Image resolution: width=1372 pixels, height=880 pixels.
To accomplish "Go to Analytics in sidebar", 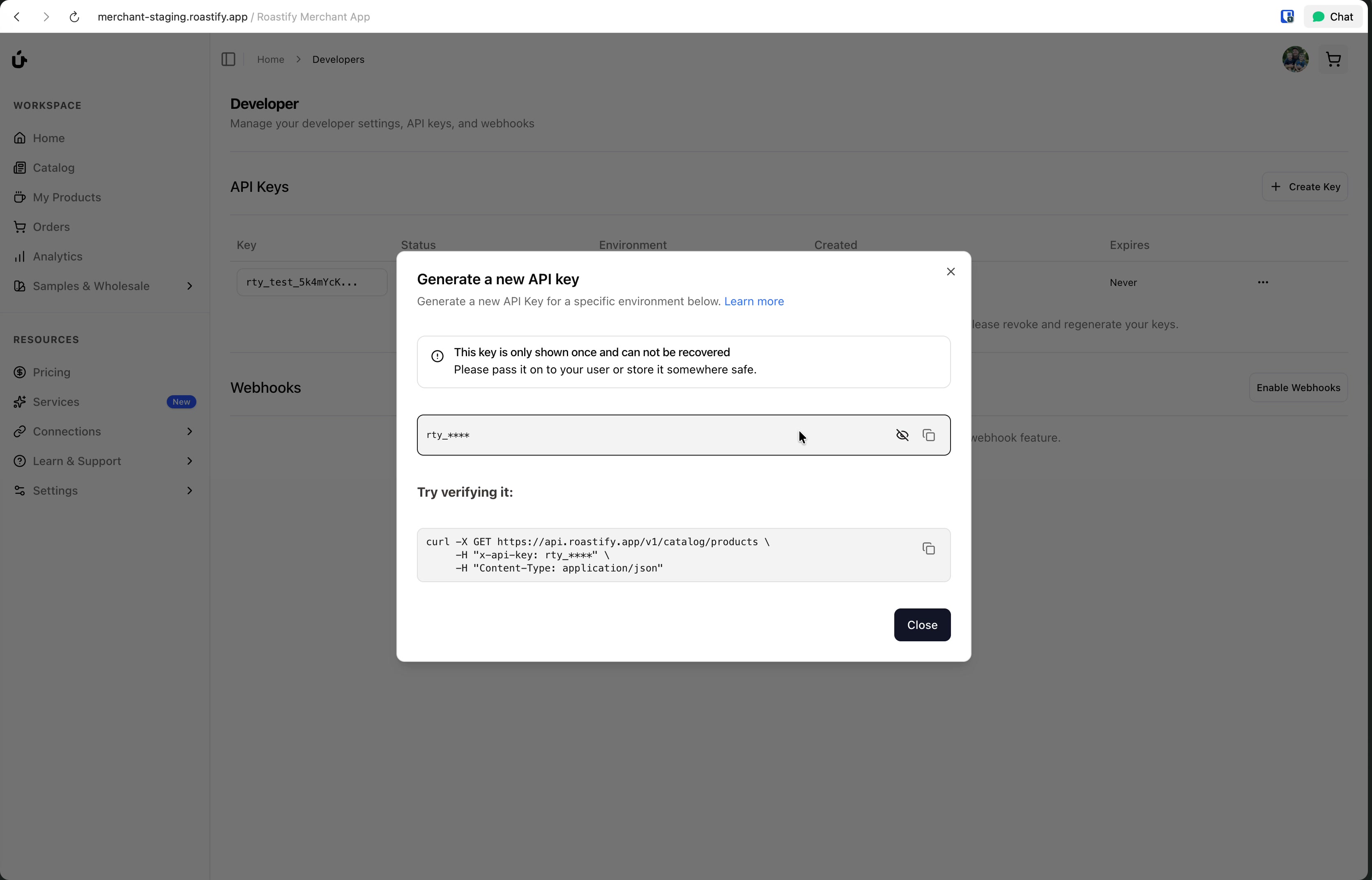I will pos(57,257).
